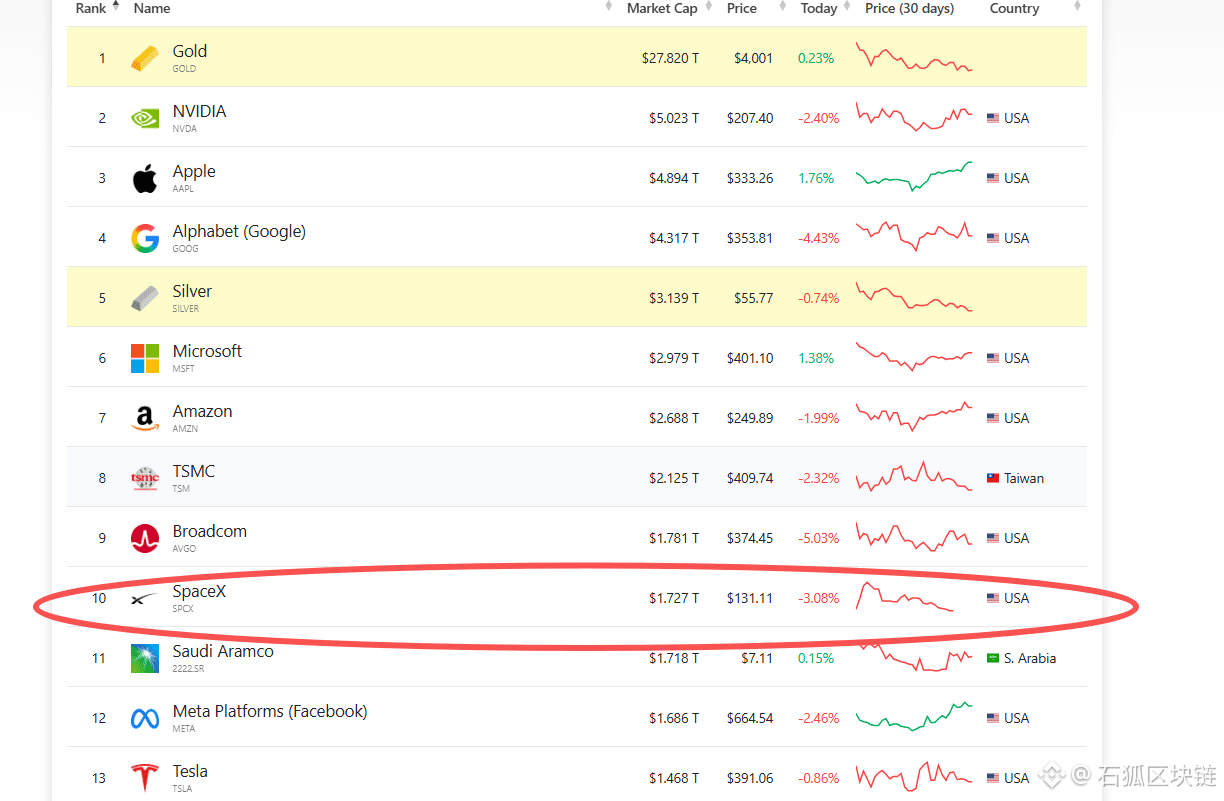Image resolution: width=1224 pixels, height=801 pixels.
Task: Click the $27.820 T market cap value
Action: 670,58
